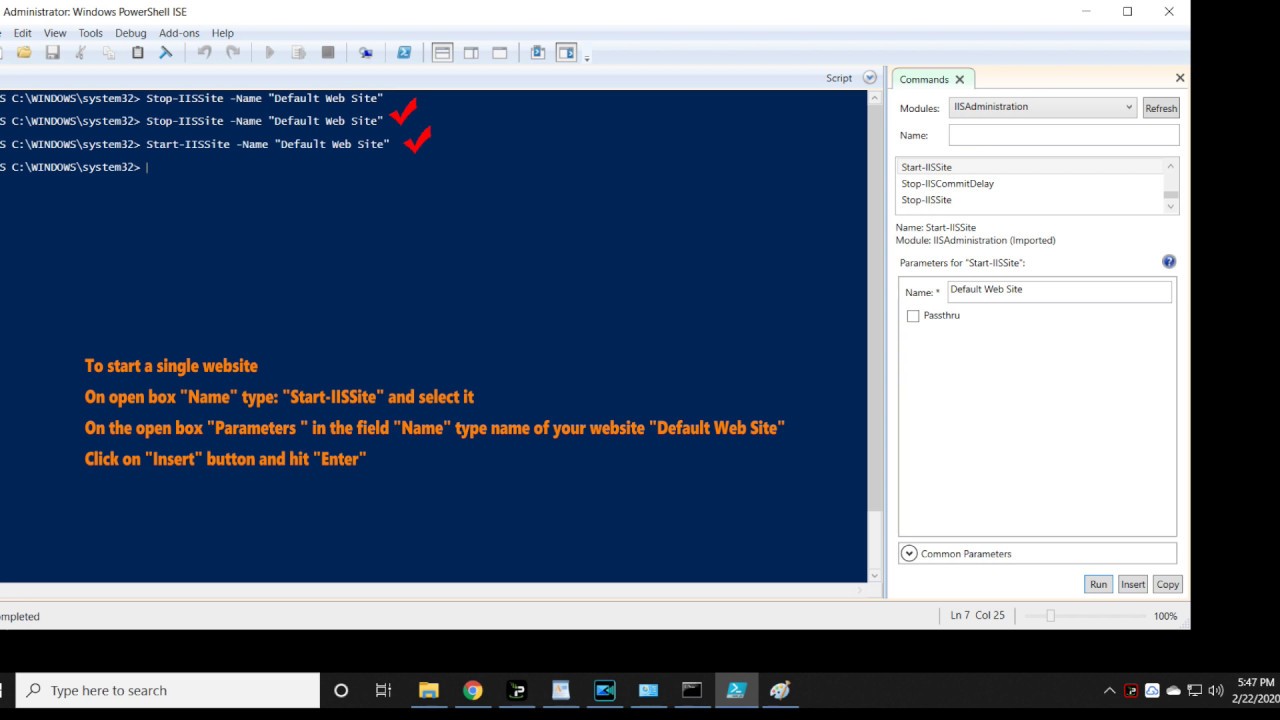Open the Edit menu
The height and width of the screenshot is (720, 1280).
tap(22, 33)
